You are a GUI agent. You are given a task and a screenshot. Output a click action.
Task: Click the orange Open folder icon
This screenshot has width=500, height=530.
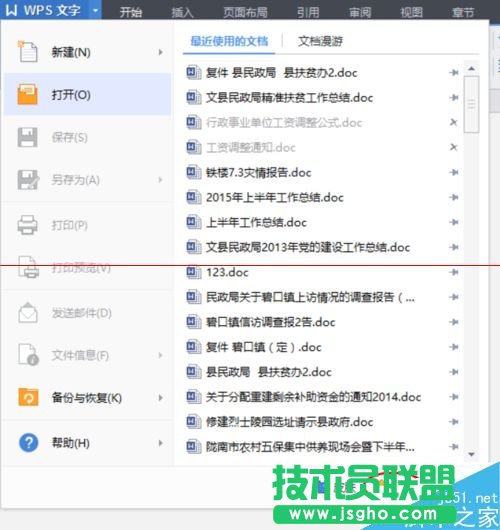coord(27,94)
